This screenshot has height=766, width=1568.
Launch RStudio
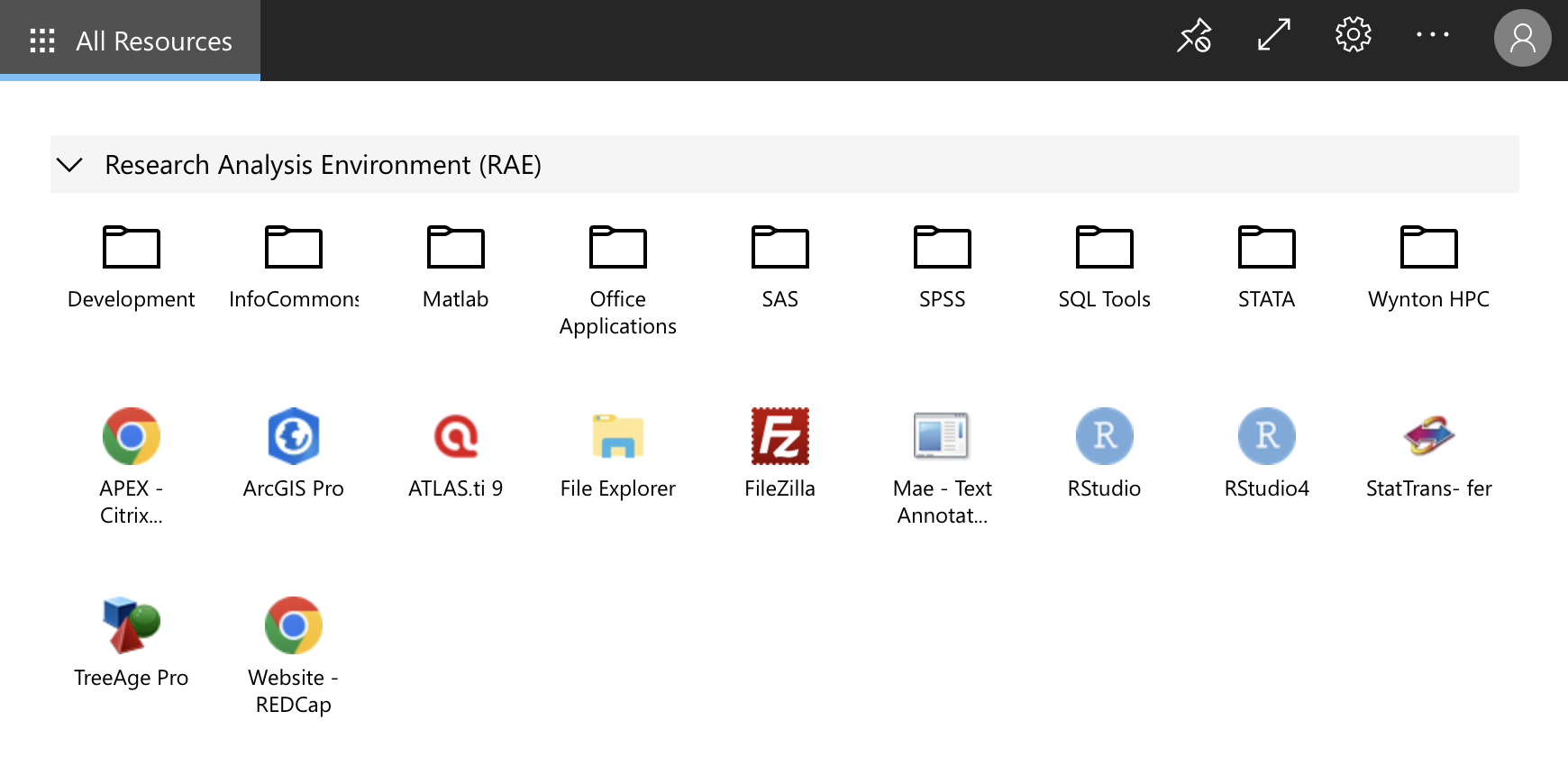tap(1105, 453)
